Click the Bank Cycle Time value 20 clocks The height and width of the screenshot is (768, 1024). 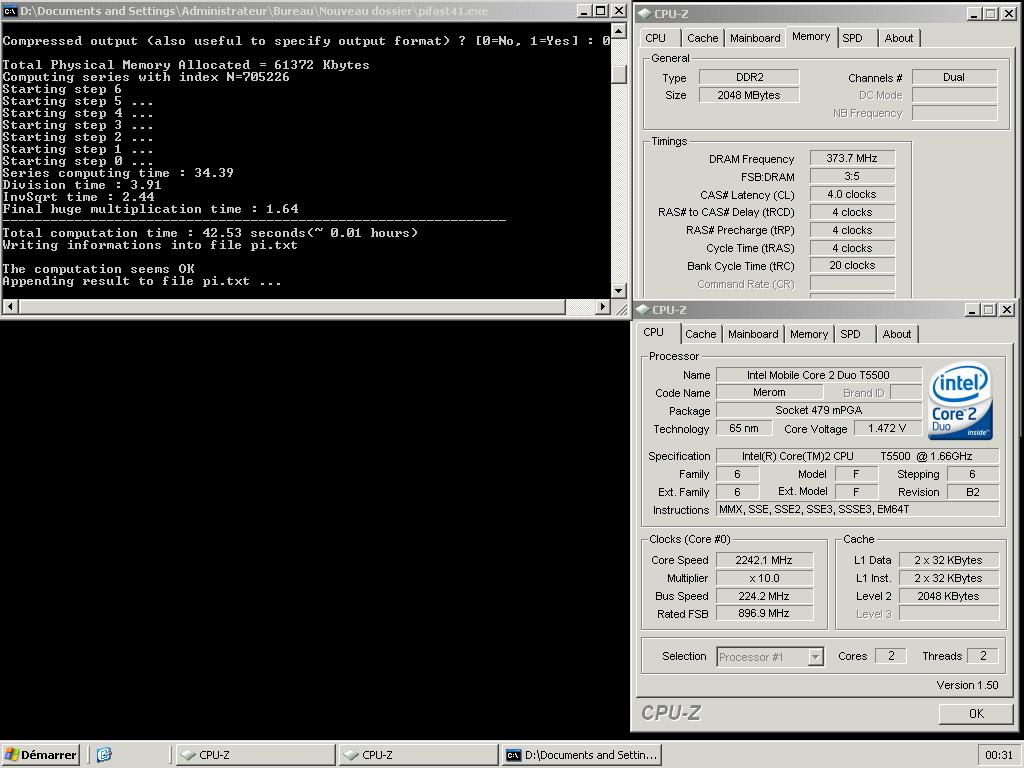[852, 265]
